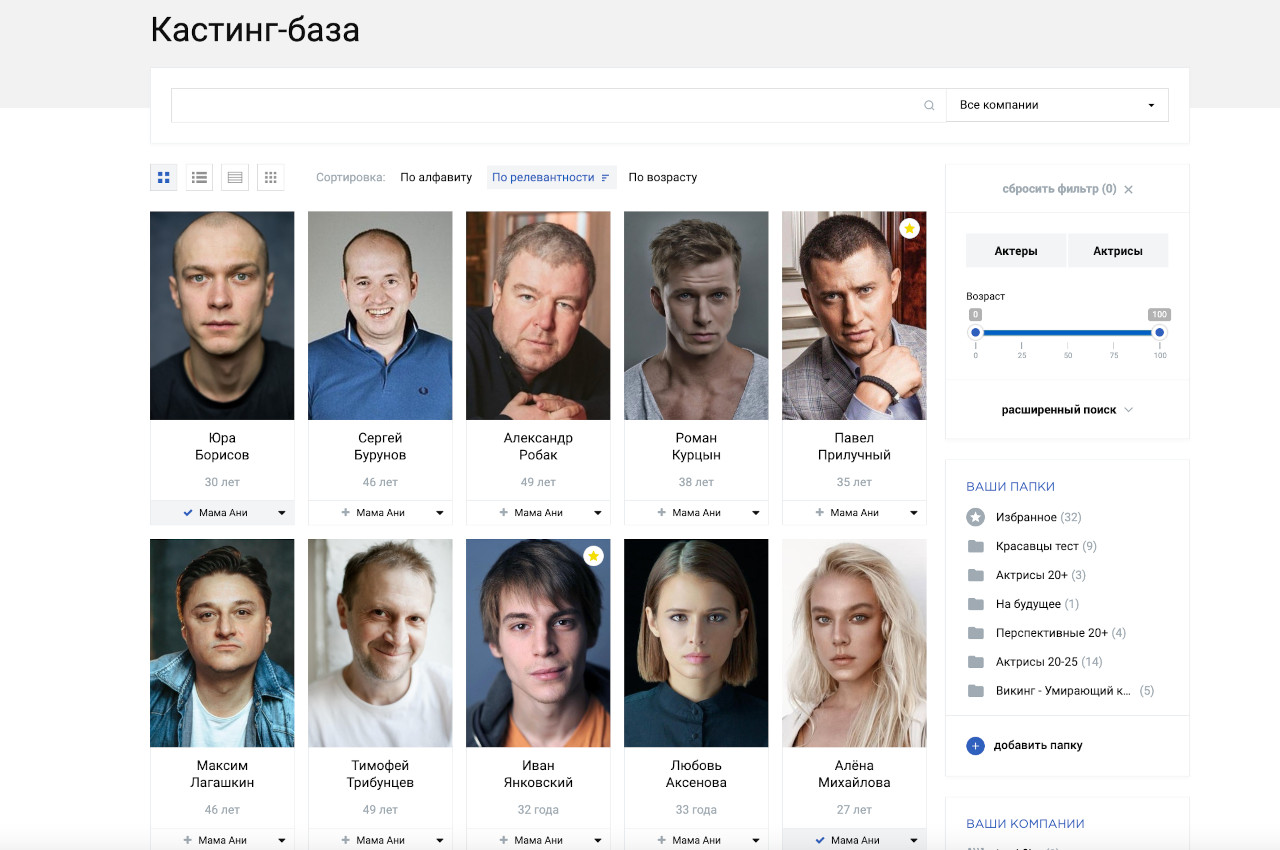Open the Все компании dropdown

click(1057, 105)
